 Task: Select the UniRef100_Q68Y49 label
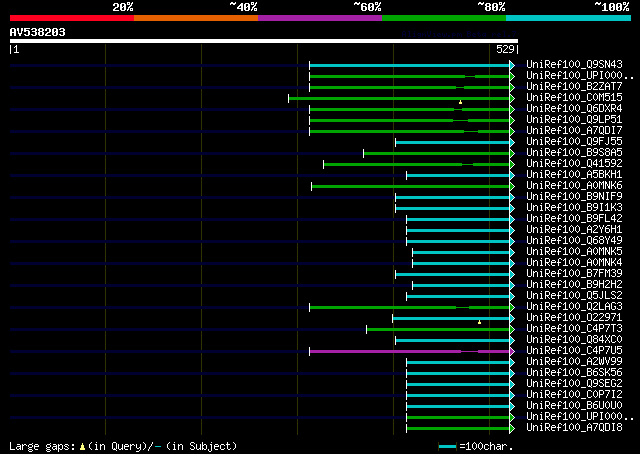click(574, 241)
